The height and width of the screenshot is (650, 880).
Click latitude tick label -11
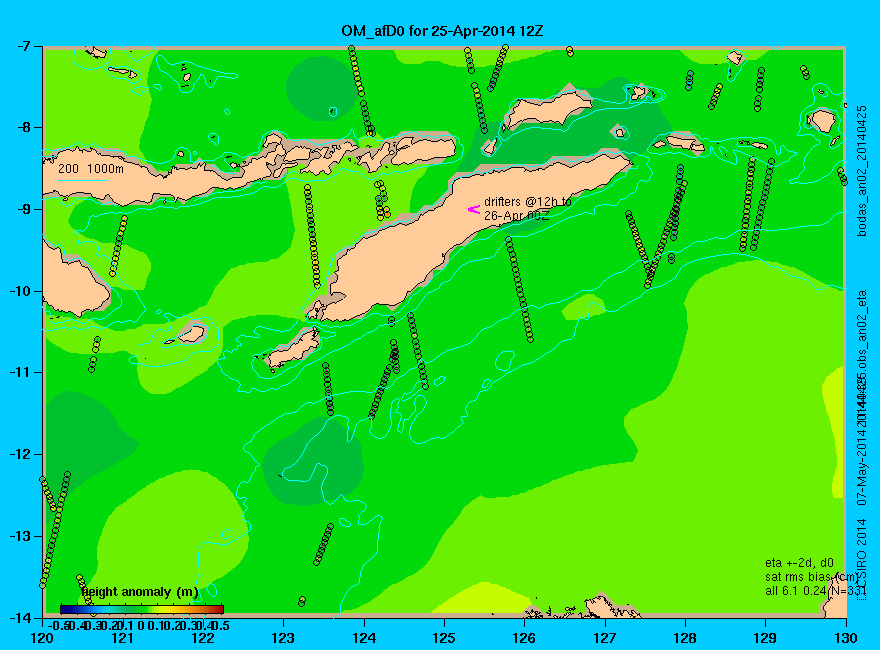21,373
